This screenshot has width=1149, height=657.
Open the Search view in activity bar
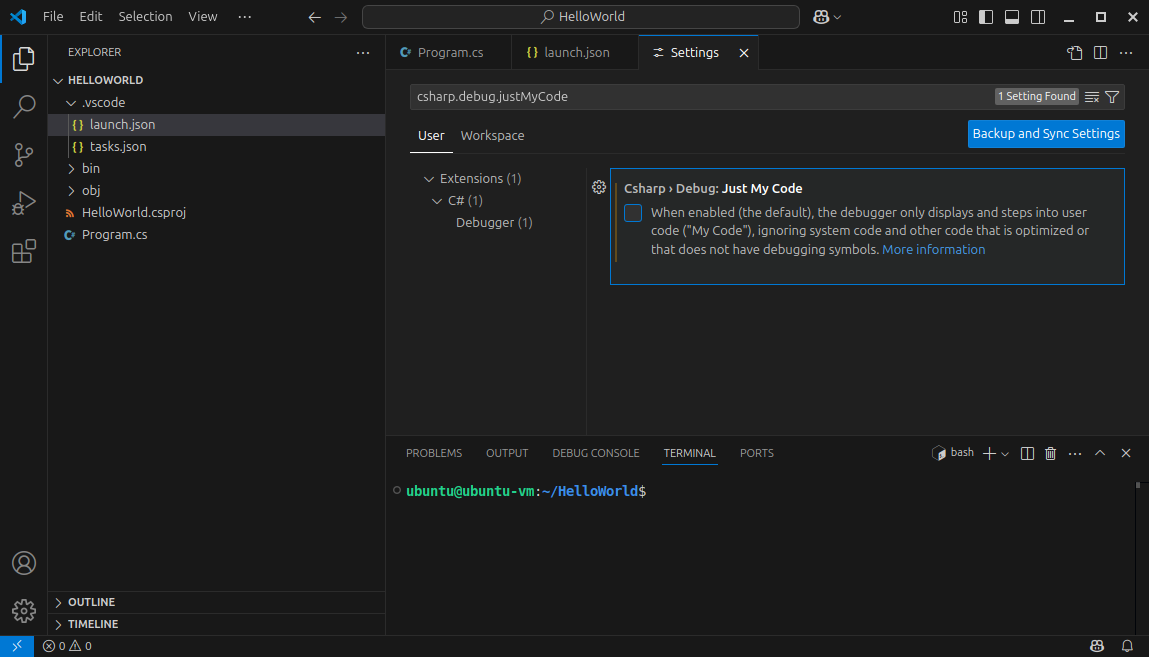click(23, 107)
